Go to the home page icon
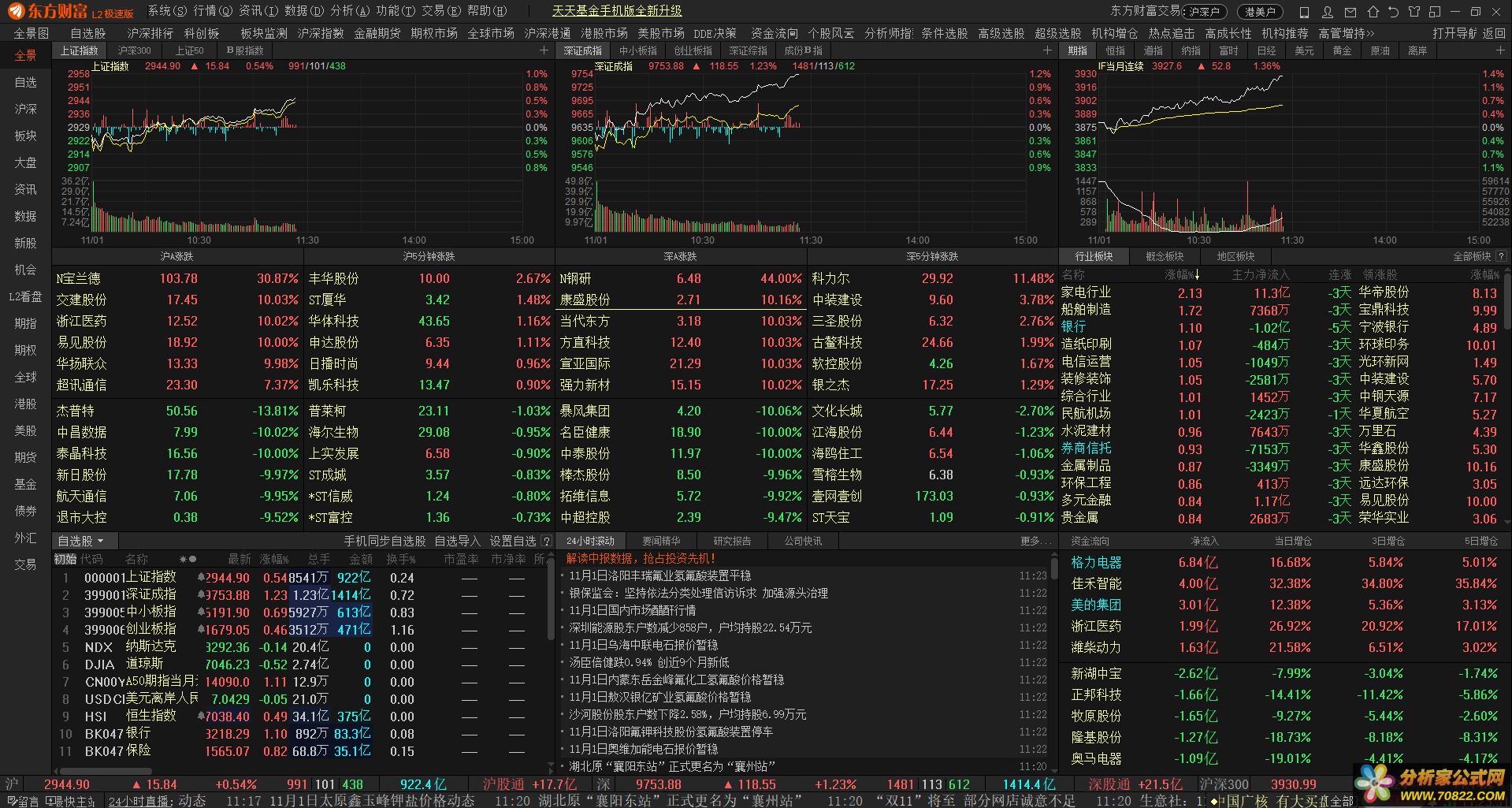Screen dimensions: 1512x808 [x=1373, y=12]
